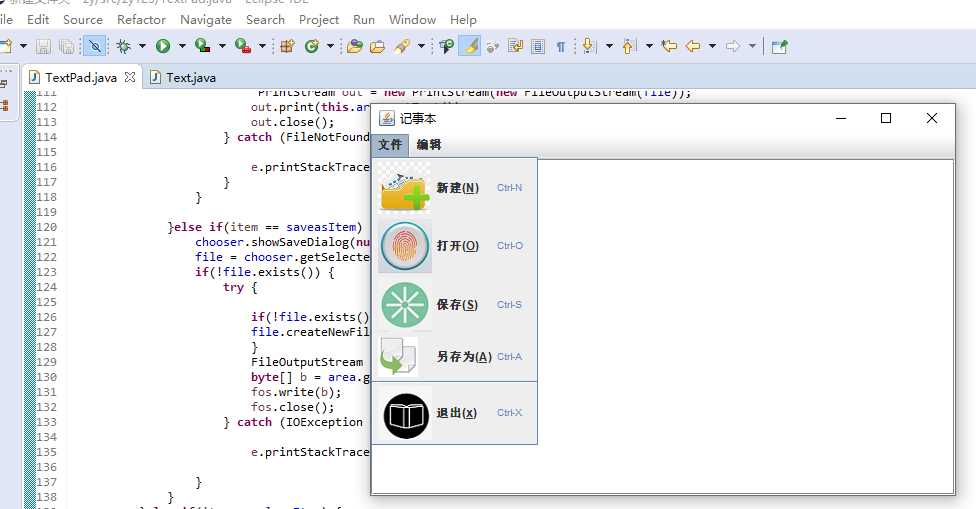Open the External Tools dropdown arrow
Screen dimensions: 976x509
262,46
